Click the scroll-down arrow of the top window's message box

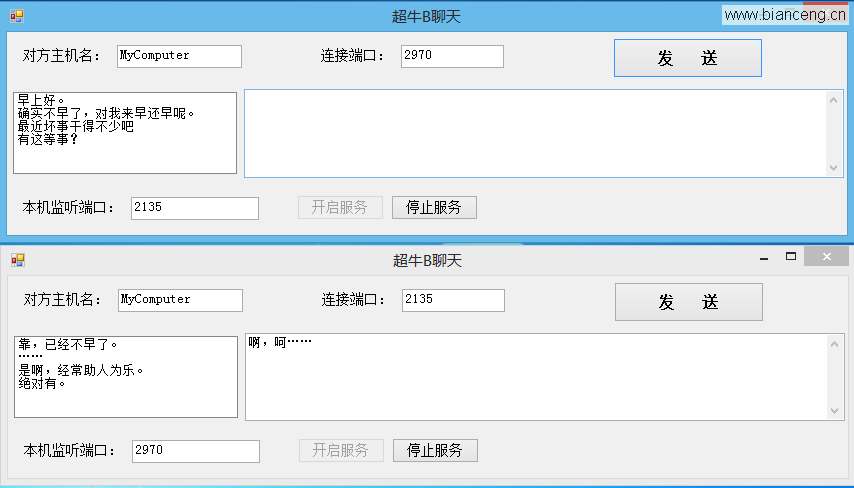coord(833,168)
